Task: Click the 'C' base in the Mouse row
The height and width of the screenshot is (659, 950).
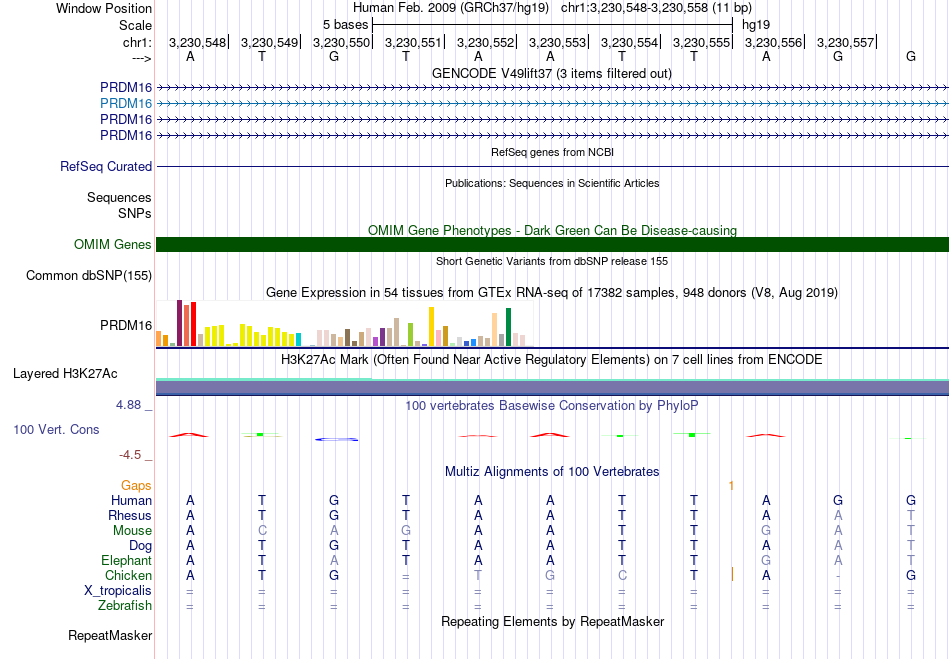Action: click(262, 531)
